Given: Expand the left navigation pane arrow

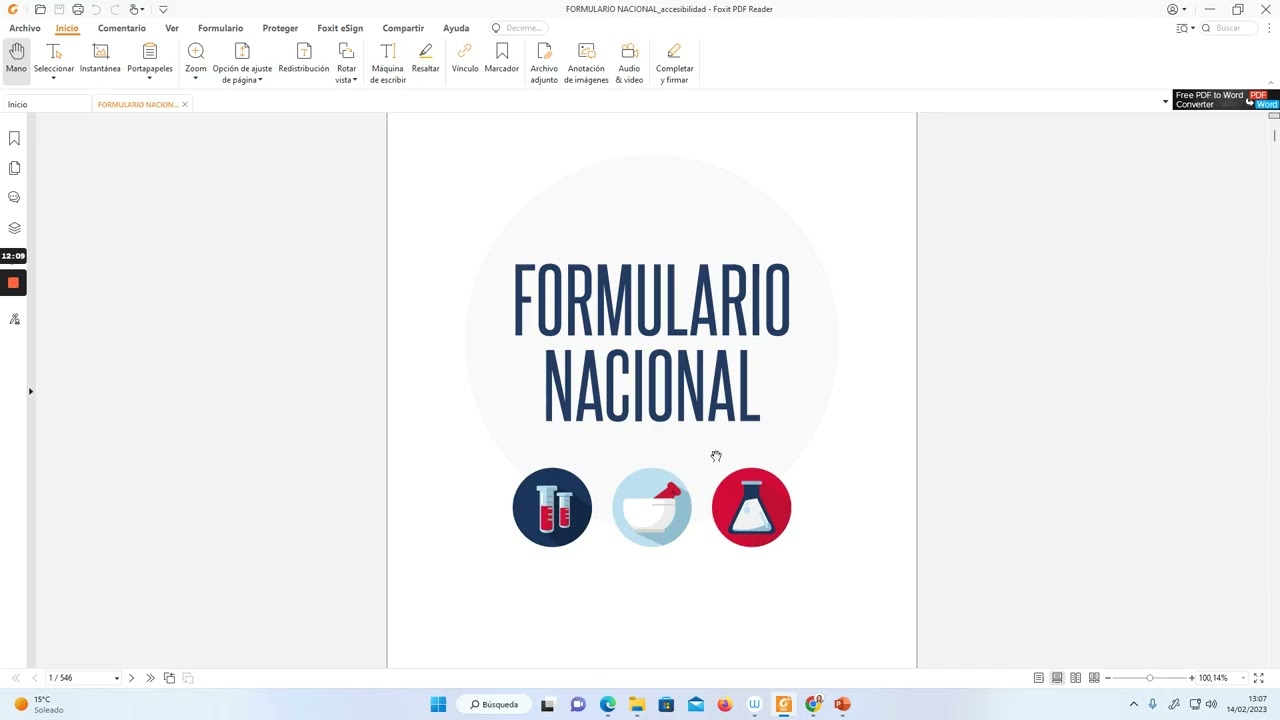Looking at the screenshot, I should (x=31, y=391).
